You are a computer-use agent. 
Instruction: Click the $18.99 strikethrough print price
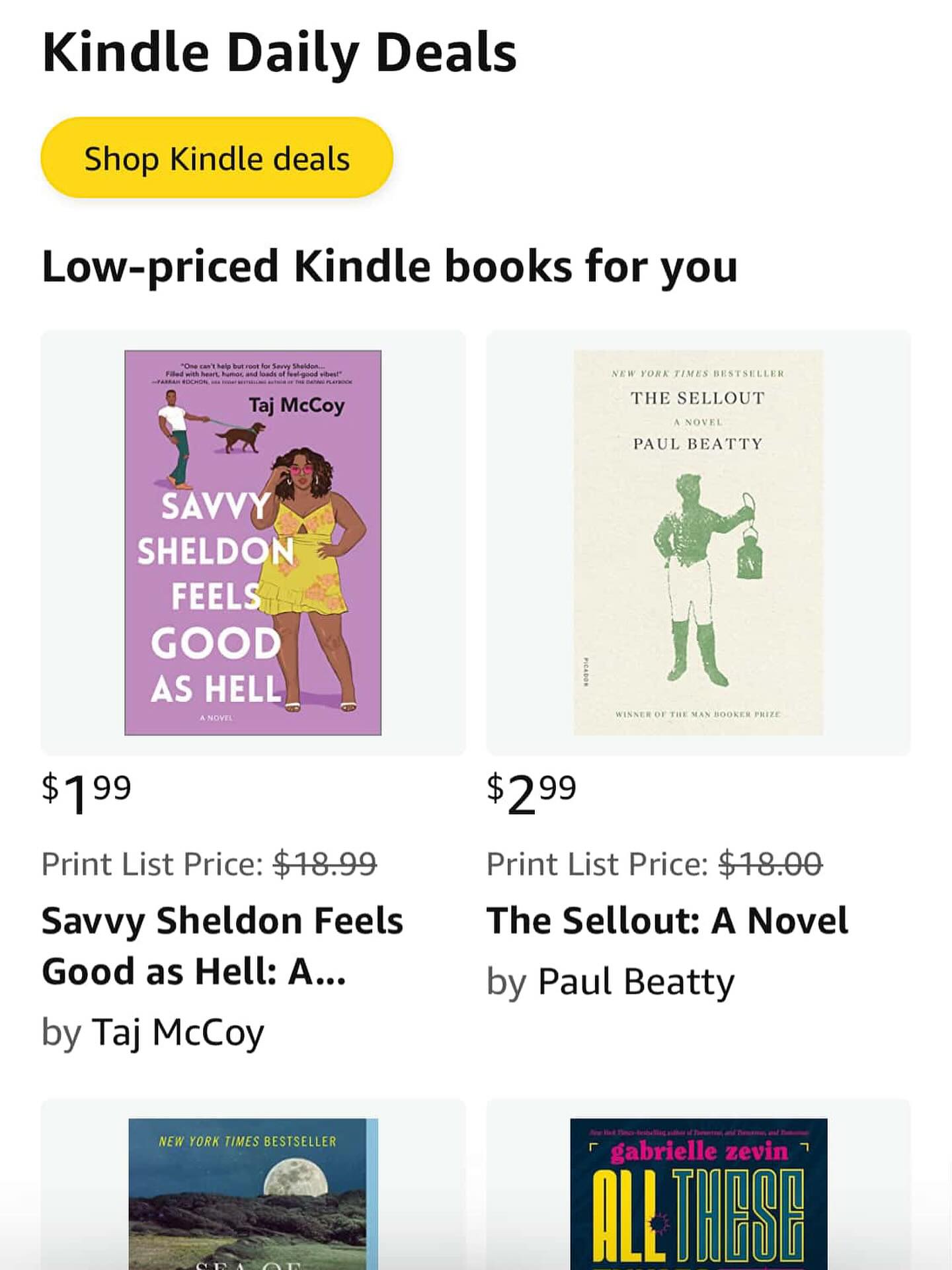(x=327, y=863)
